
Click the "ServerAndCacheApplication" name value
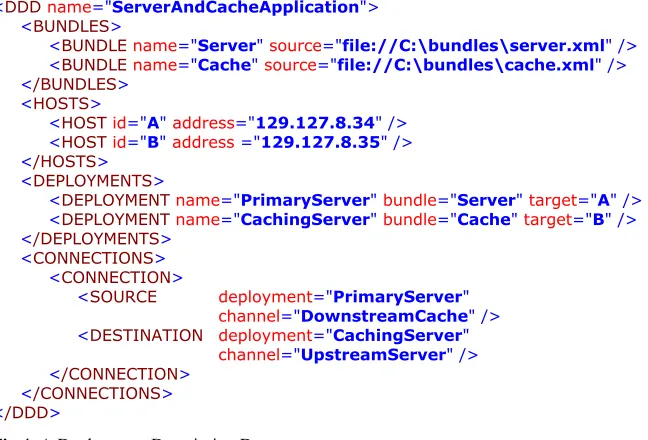tap(236, 7)
